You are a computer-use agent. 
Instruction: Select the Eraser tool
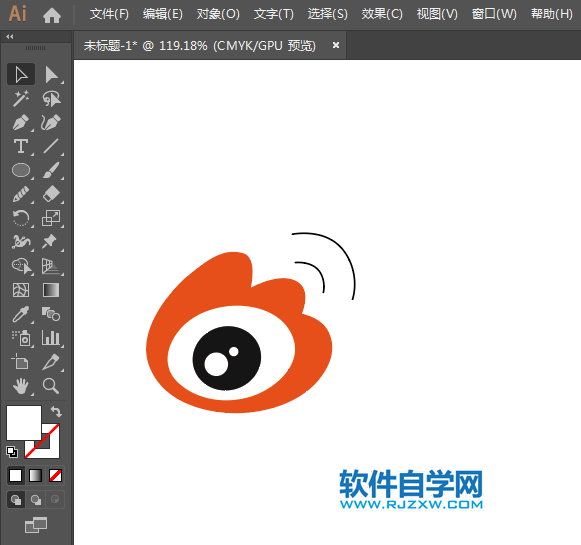coord(51,194)
